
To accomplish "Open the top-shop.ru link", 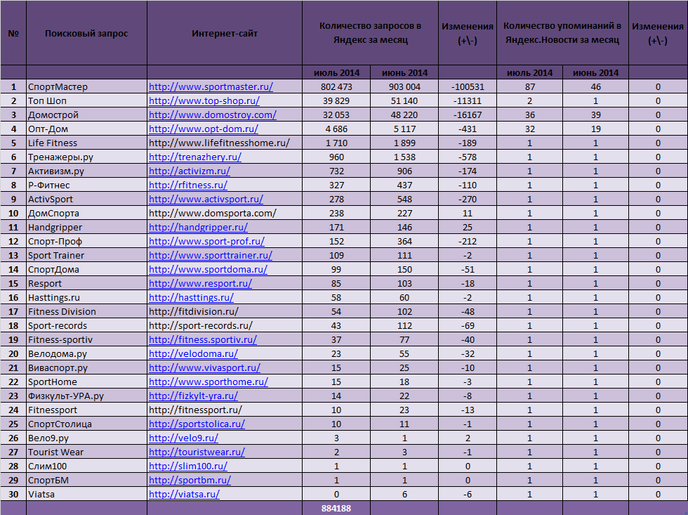I will coord(204,101).
